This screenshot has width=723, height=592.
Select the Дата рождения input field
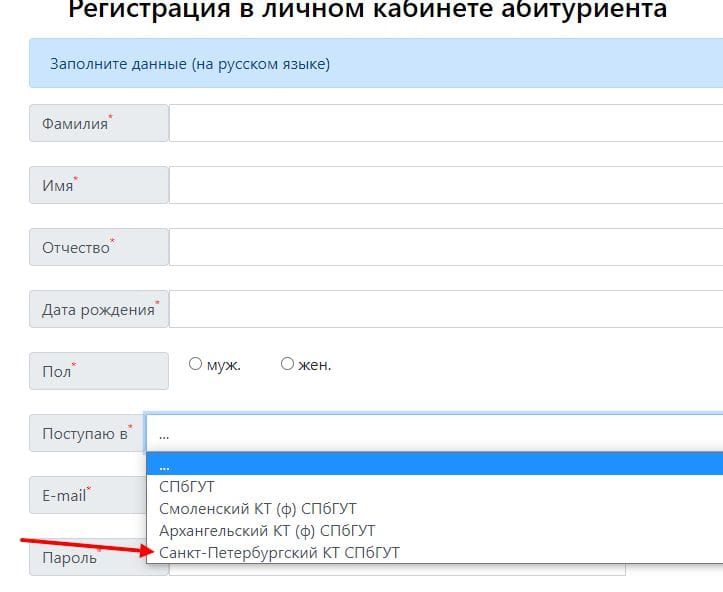coord(445,309)
